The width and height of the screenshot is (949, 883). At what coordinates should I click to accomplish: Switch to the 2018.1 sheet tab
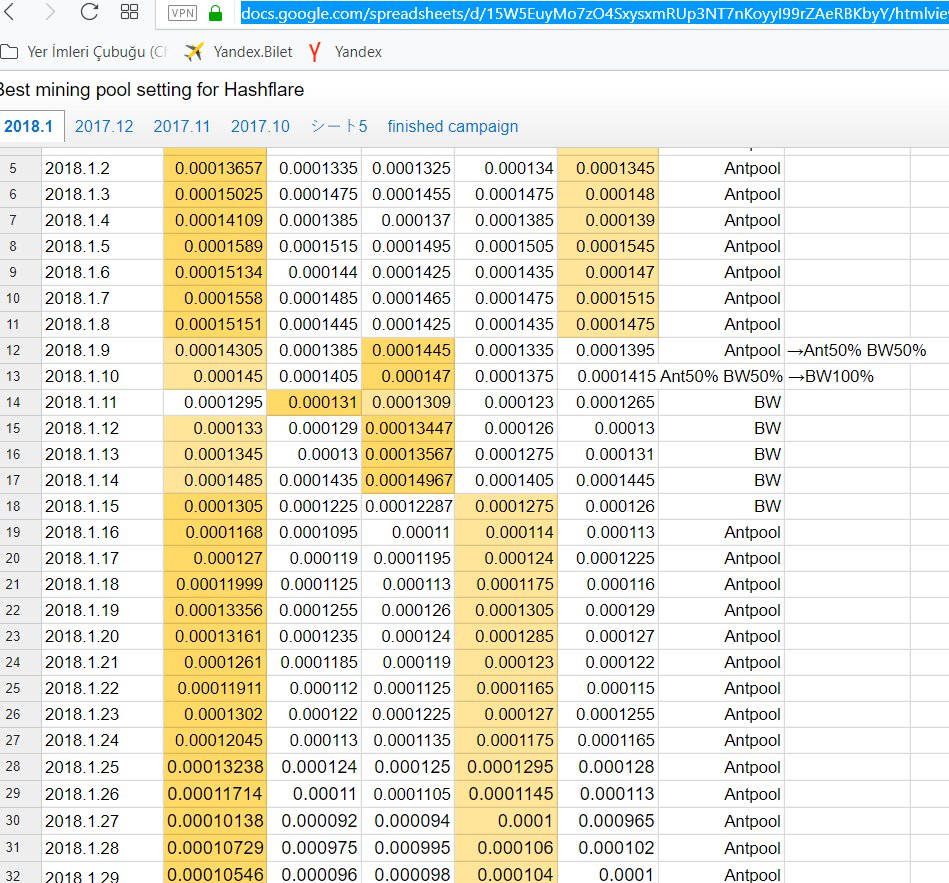[x=28, y=126]
